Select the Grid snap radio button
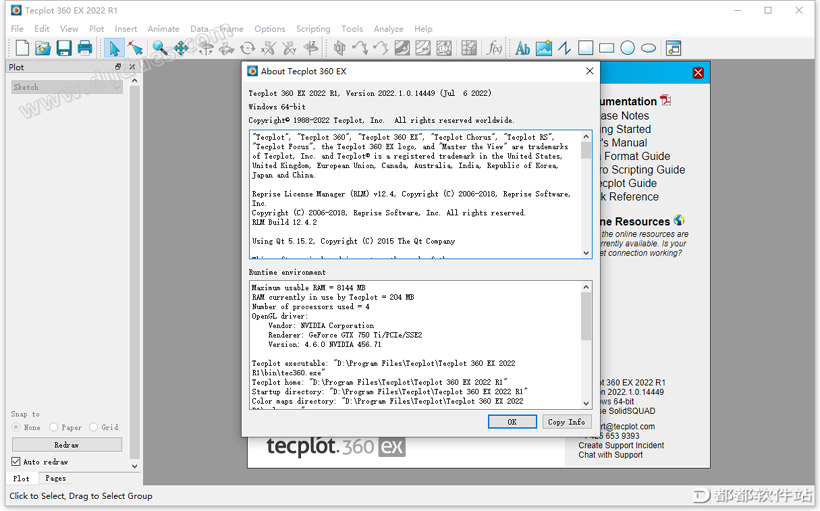 pos(93,427)
